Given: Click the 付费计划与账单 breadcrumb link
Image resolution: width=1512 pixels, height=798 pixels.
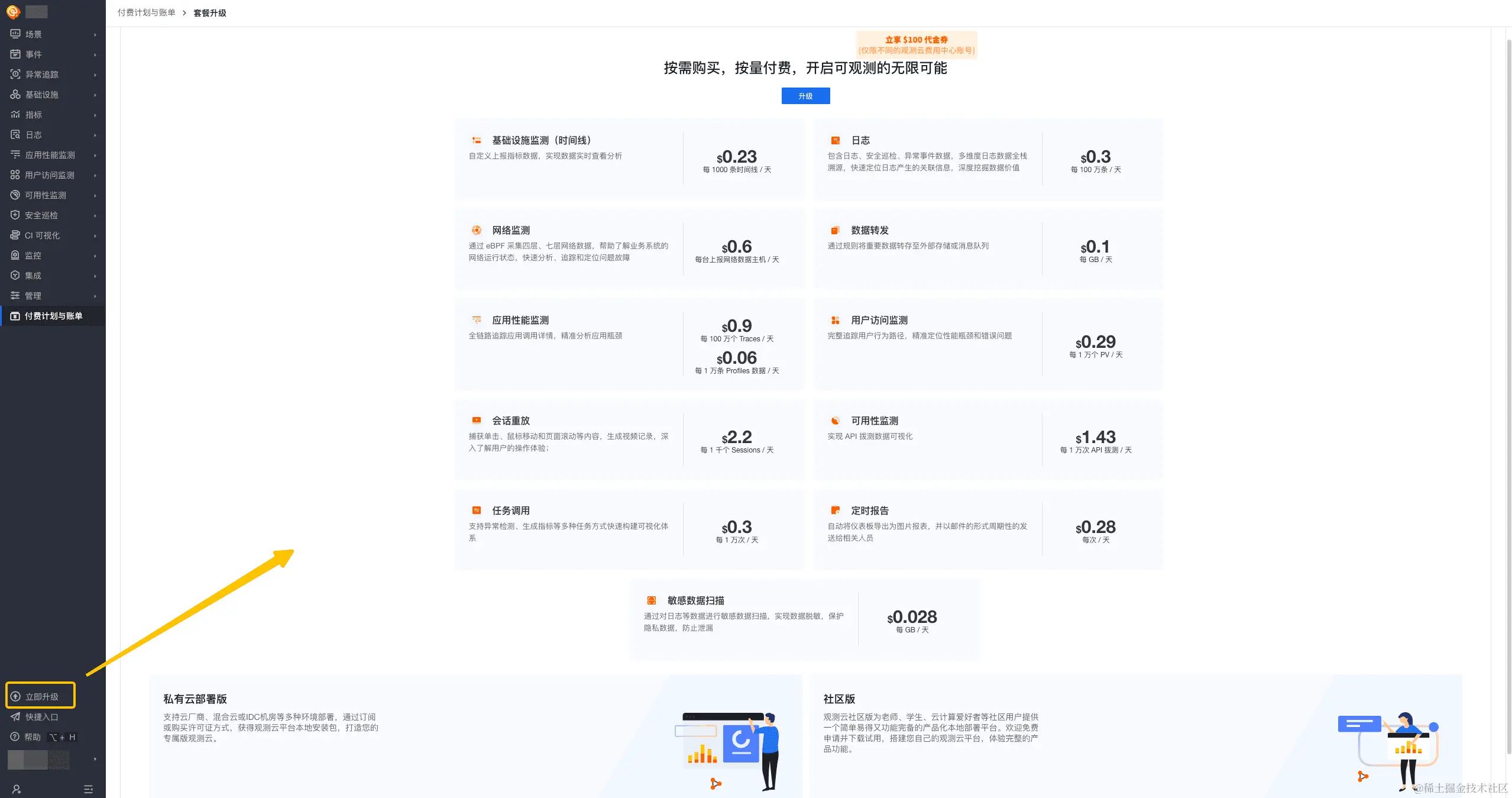Looking at the screenshot, I should (146, 12).
